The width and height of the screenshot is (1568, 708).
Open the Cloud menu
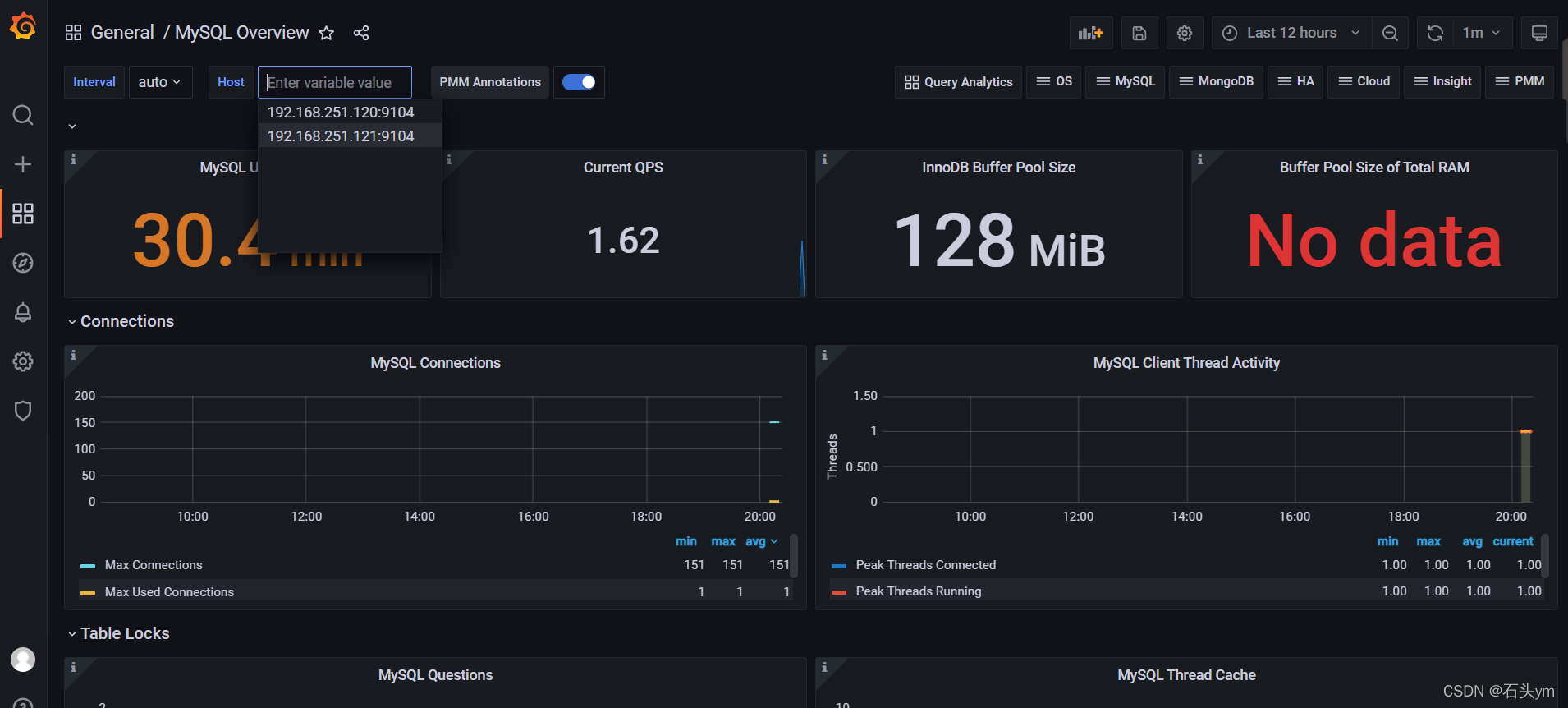point(1364,81)
